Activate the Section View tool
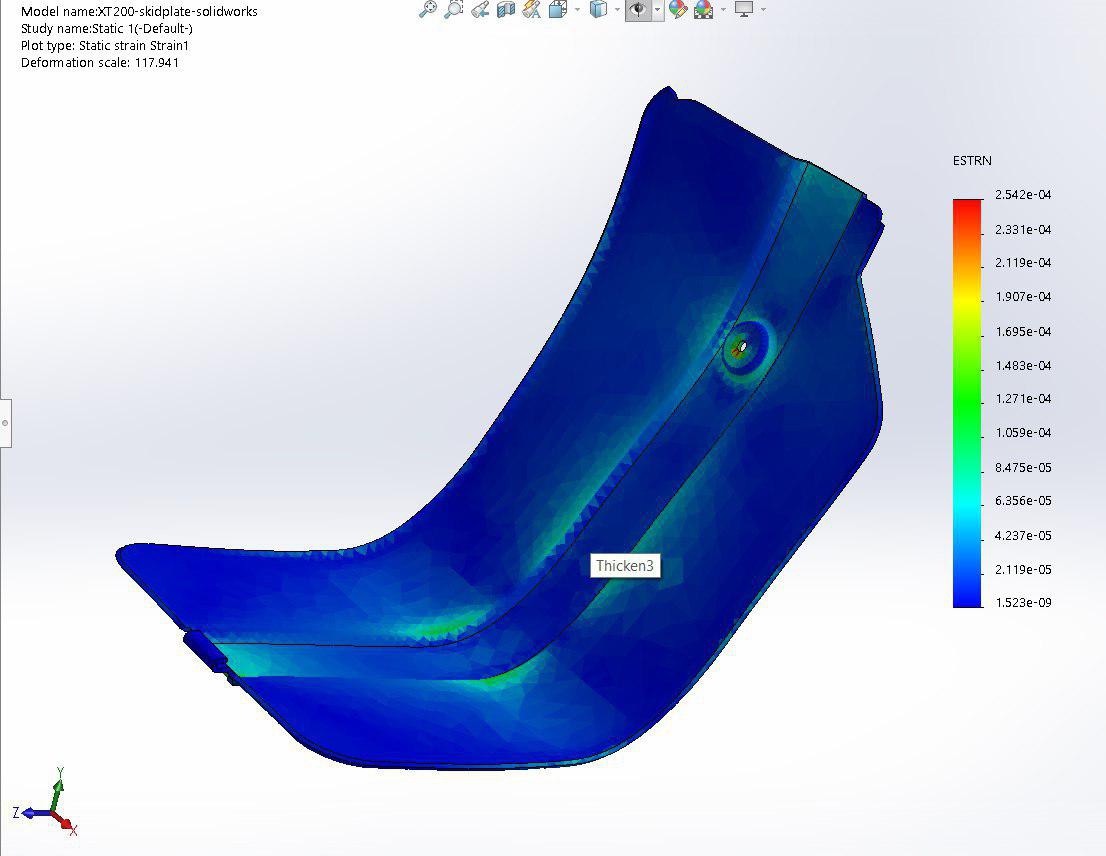The height and width of the screenshot is (856, 1106). (x=506, y=9)
